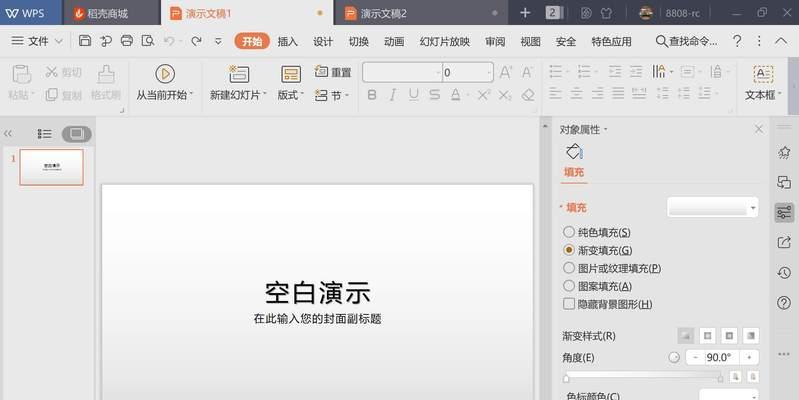Switch to outline view icon in slide panel

44,134
